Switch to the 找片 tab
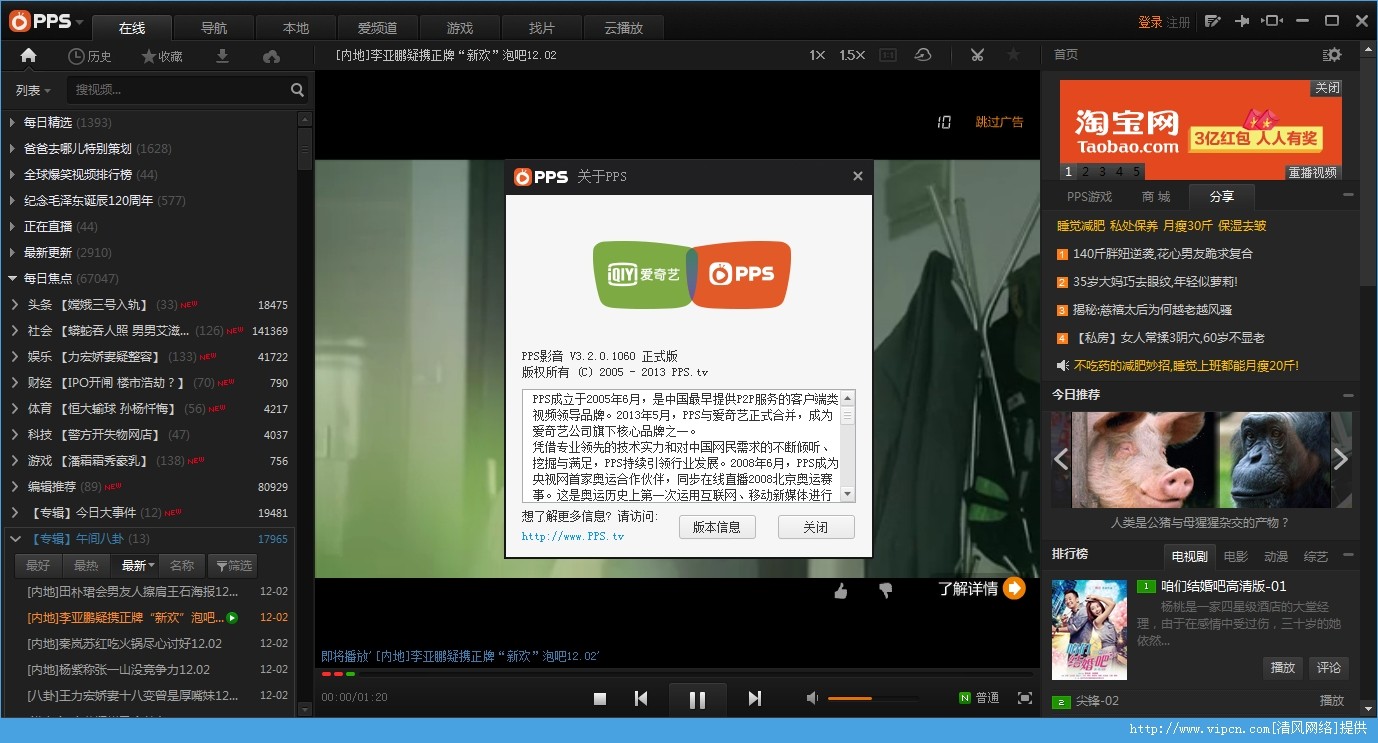This screenshot has width=1378, height=743. pos(541,28)
